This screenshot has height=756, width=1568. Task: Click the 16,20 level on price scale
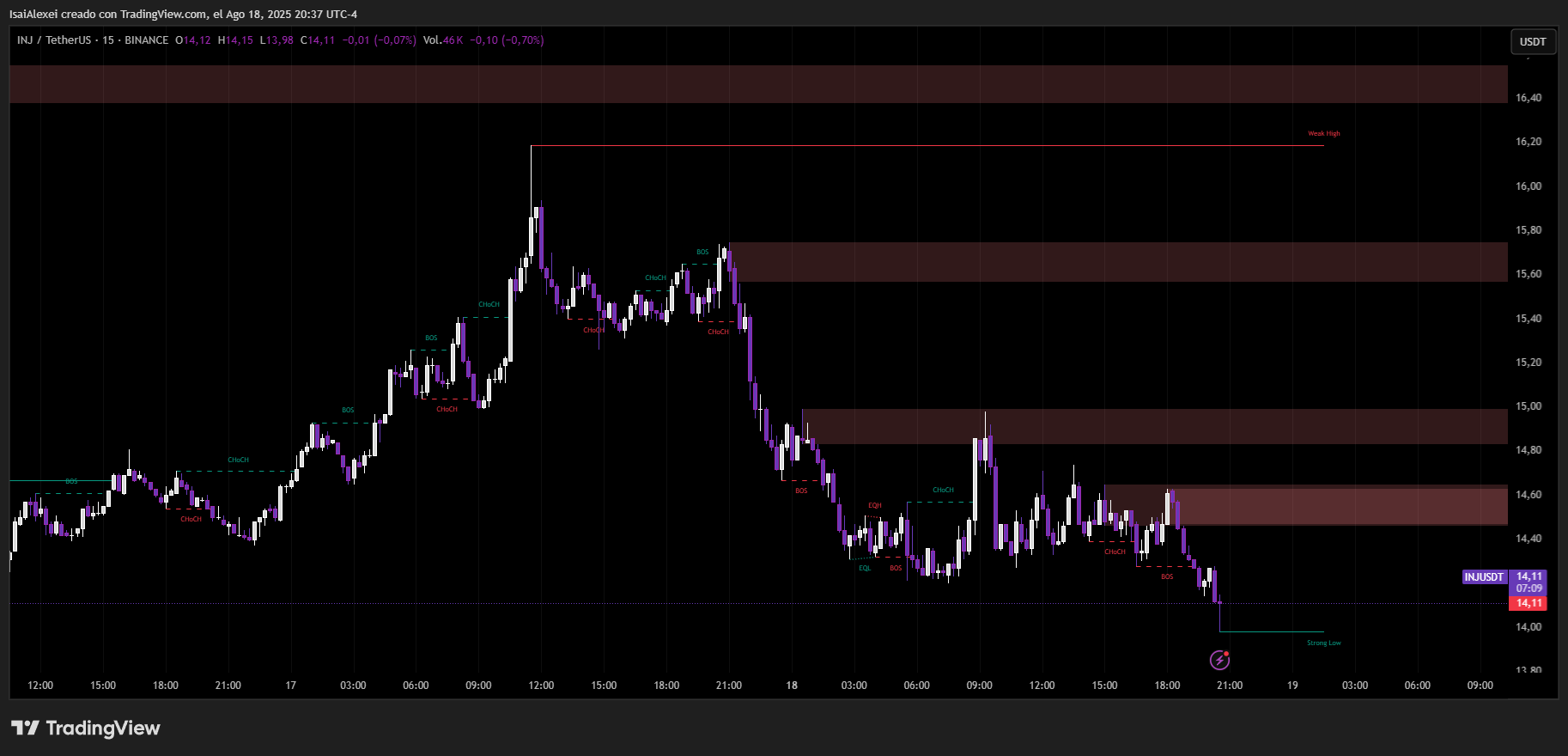[1528, 142]
